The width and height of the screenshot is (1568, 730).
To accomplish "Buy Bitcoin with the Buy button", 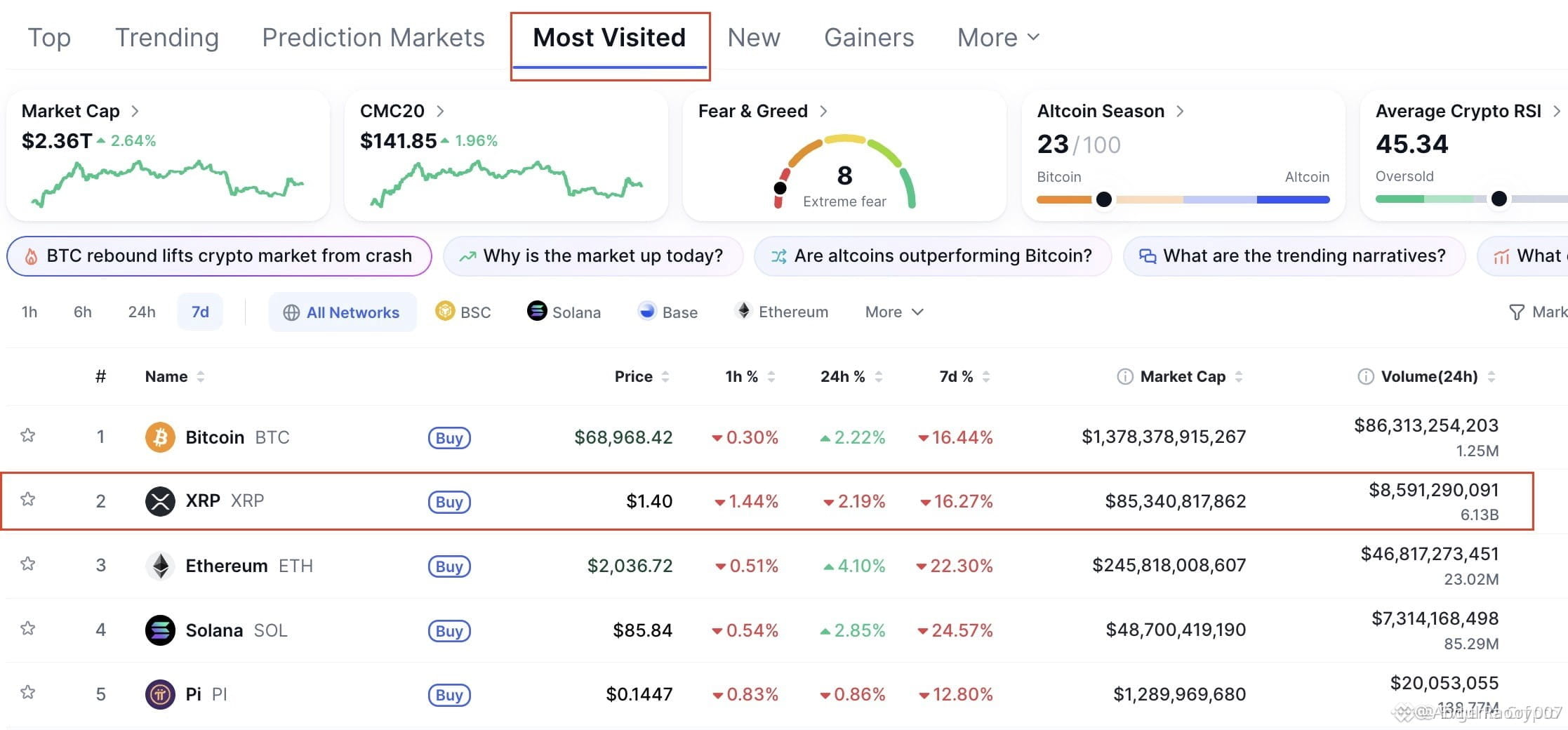I will point(449,438).
